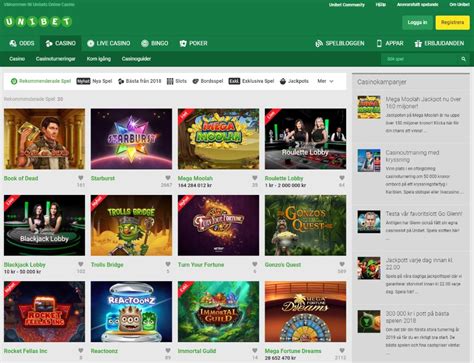View Erbjudanden offers
This screenshot has height=363, width=474.
coord(439,43)
